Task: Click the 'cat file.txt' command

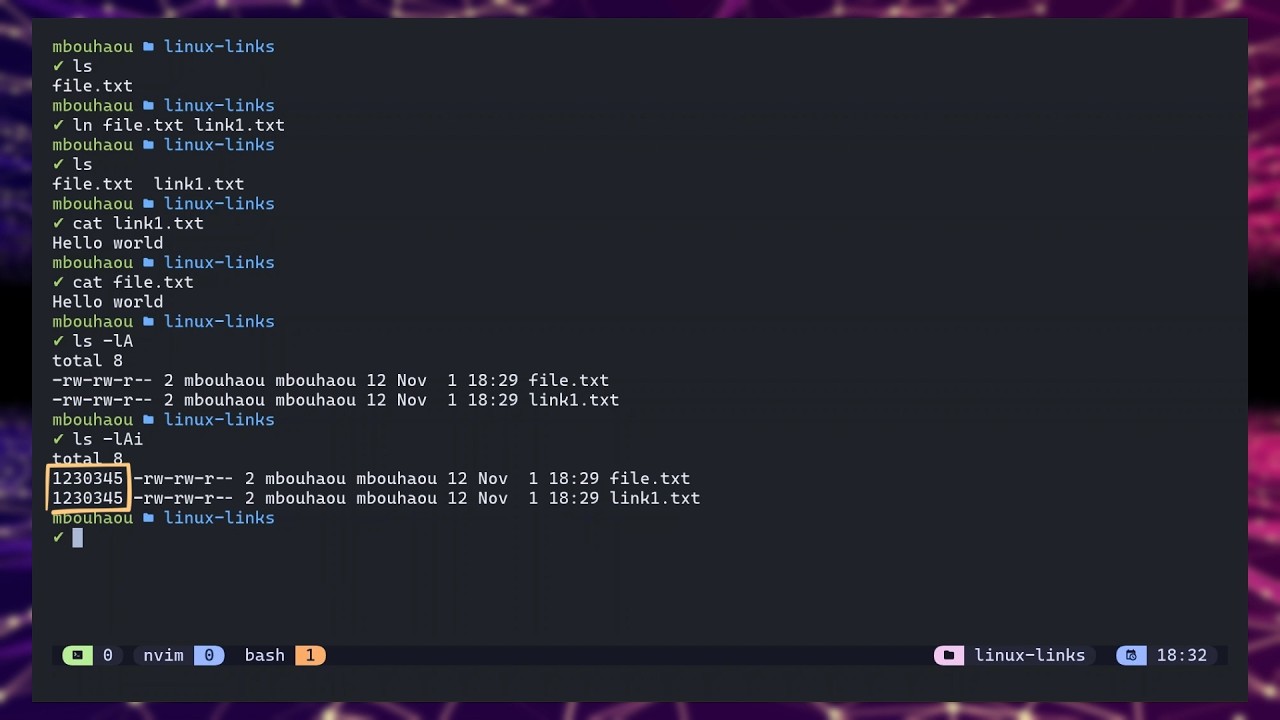Action: [133, 282]
